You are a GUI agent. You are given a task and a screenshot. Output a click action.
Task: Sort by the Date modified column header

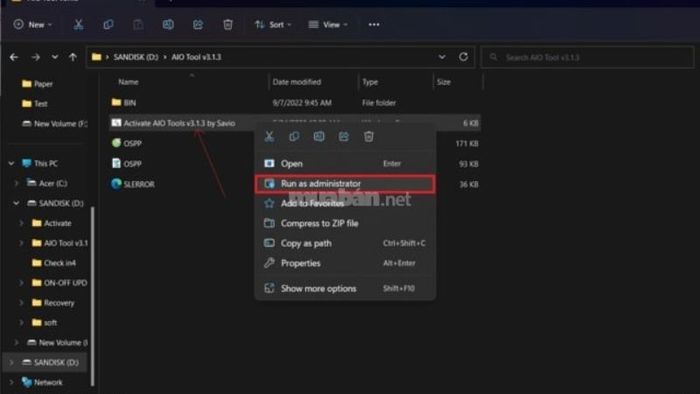click(x=297, y=82)
